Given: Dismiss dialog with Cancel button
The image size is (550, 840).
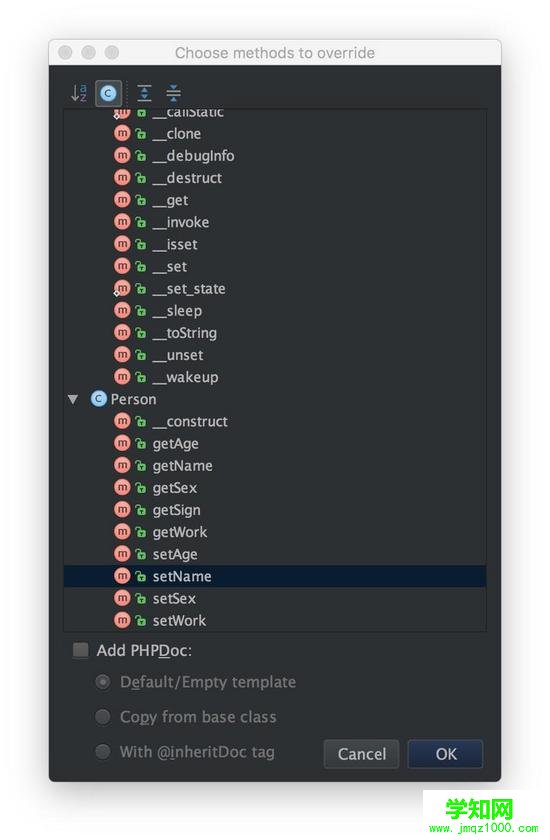Looking at the screenshot, I should click(x=361, y=754).
